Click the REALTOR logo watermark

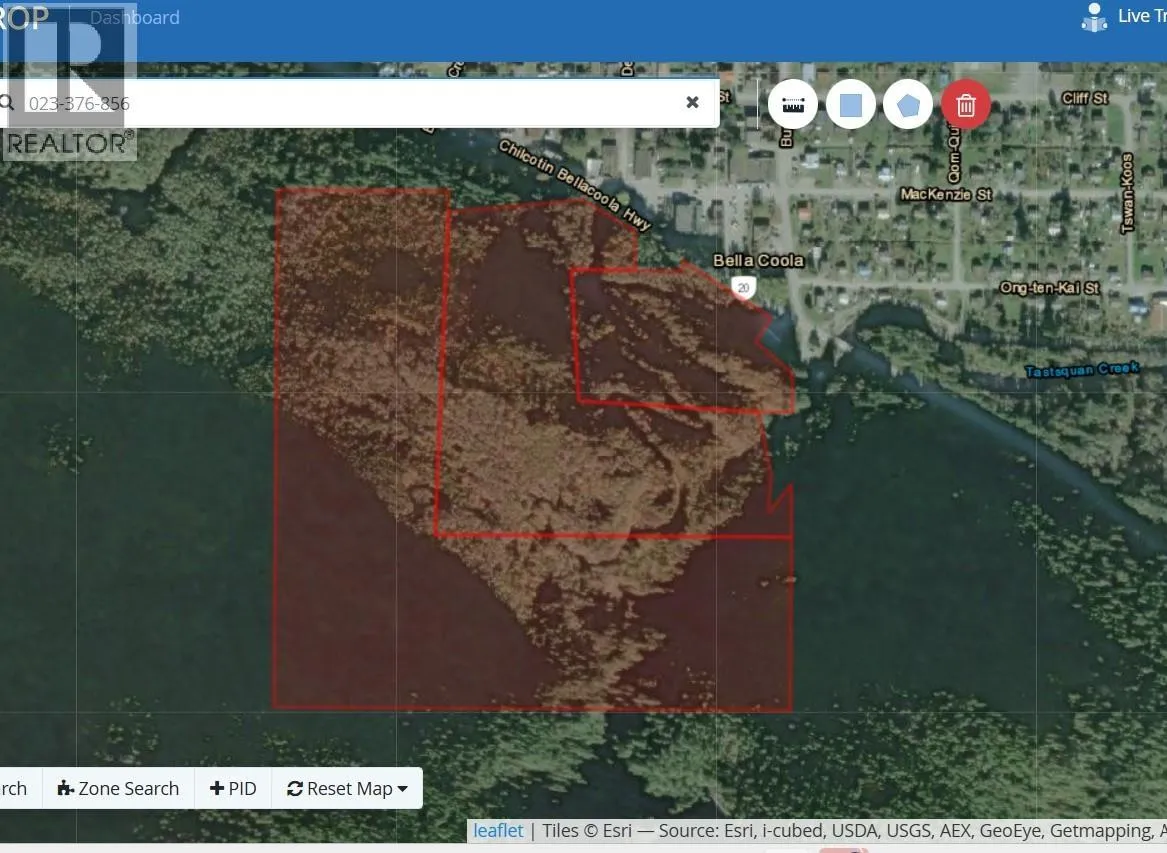click(x=68, y=90)
